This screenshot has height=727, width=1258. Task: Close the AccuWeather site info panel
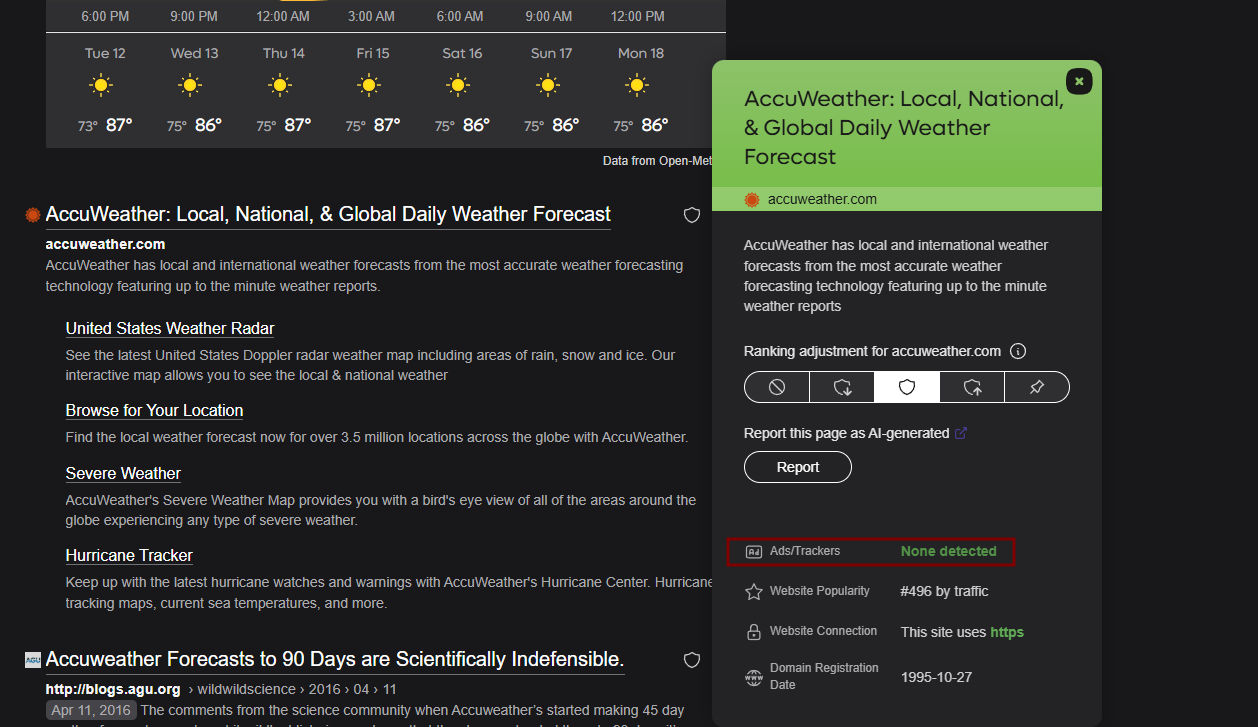point(1079,81)
